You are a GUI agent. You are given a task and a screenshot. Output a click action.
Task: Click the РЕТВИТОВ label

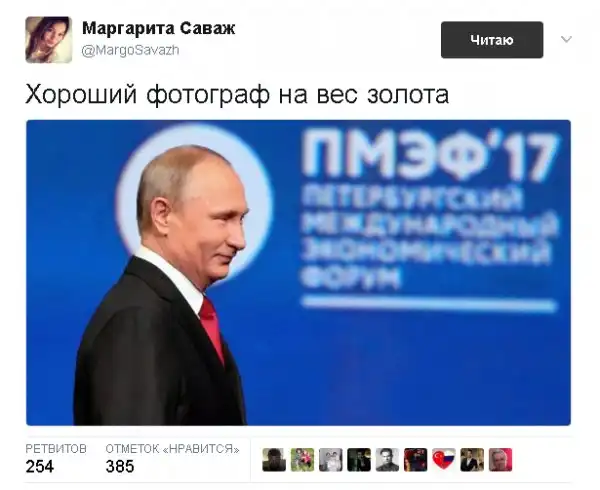click(x=56, y=449)
